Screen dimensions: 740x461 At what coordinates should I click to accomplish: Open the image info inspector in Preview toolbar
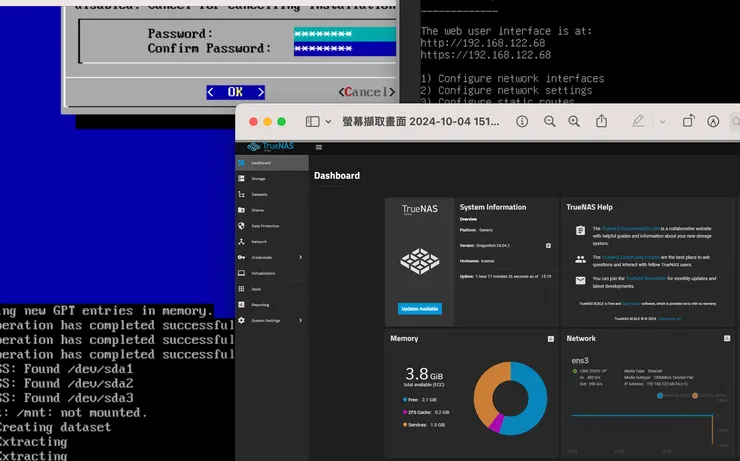click(522, 122)
